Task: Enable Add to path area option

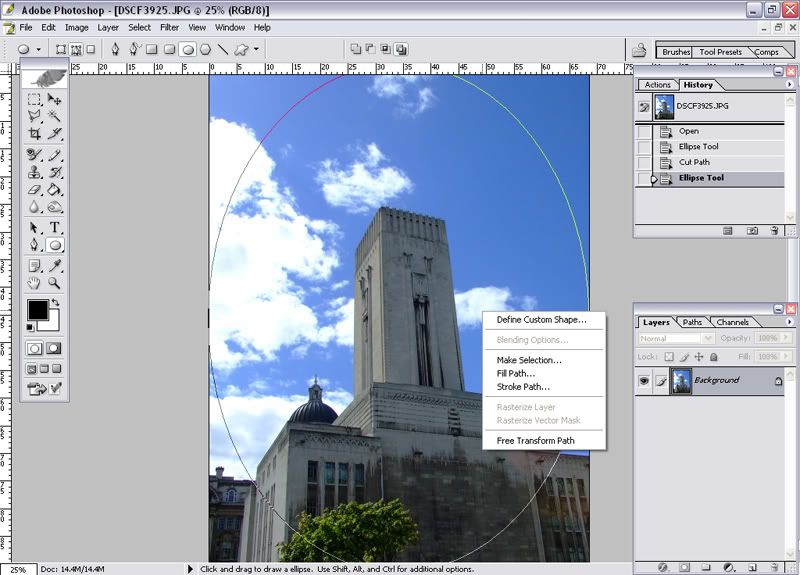Action: point(356,49)
